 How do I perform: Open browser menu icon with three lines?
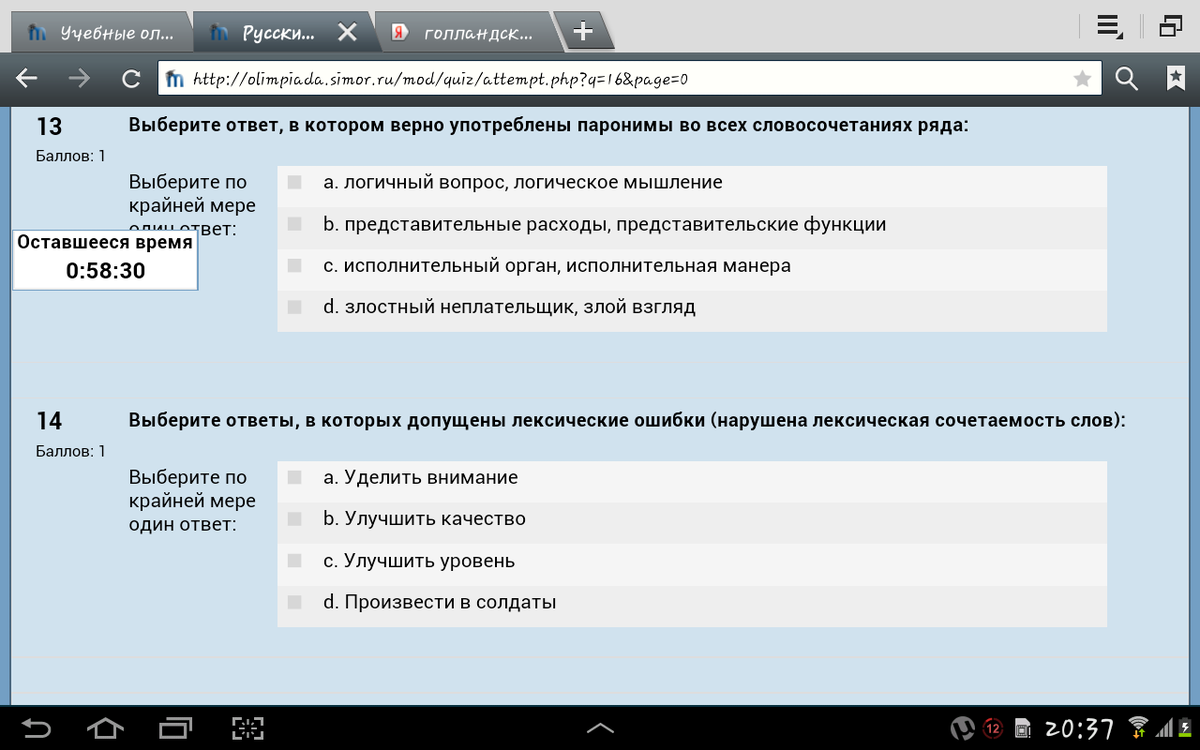[1109, 28]
